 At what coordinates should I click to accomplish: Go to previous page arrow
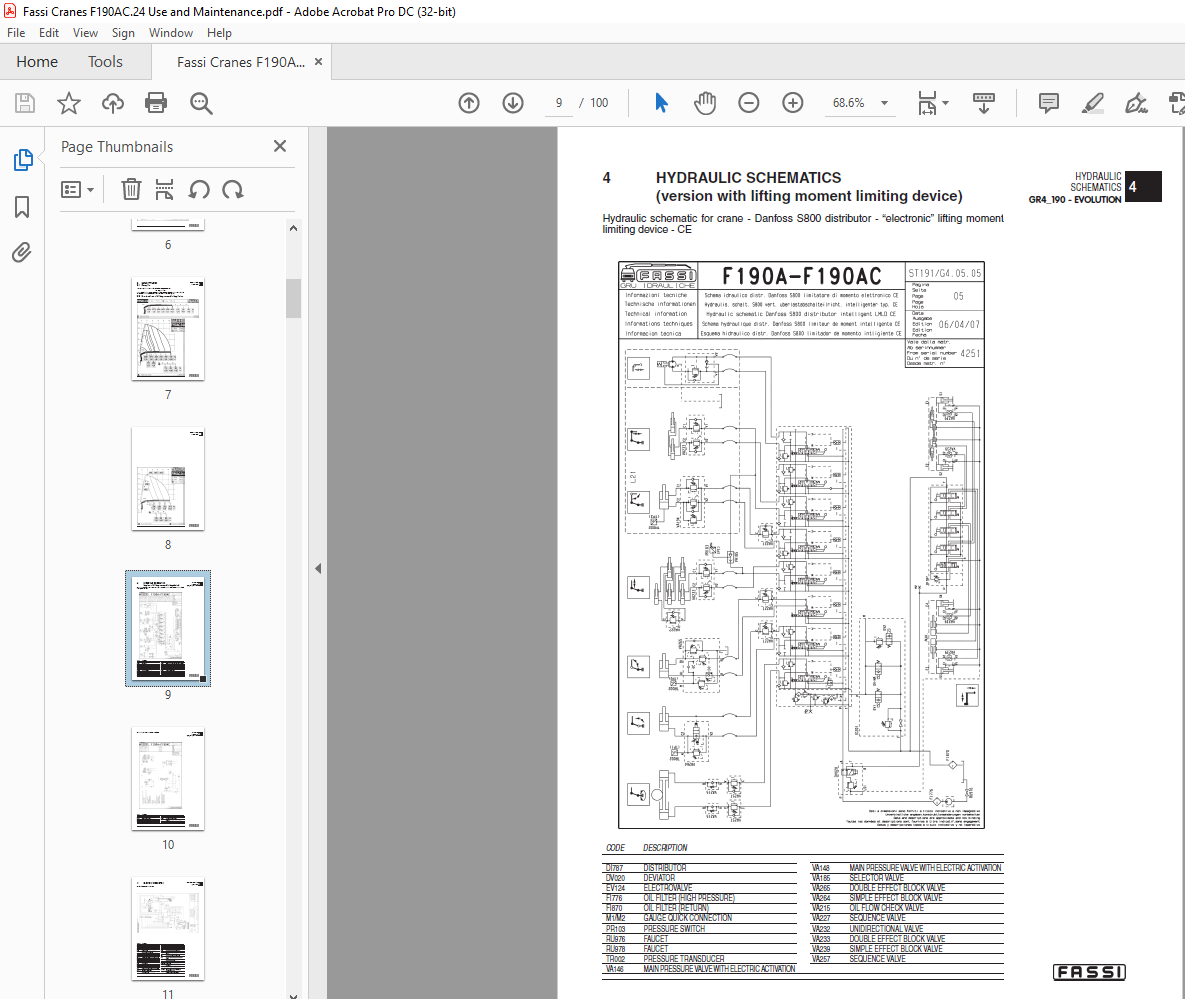pyautogui.click(x=469, y=103)
